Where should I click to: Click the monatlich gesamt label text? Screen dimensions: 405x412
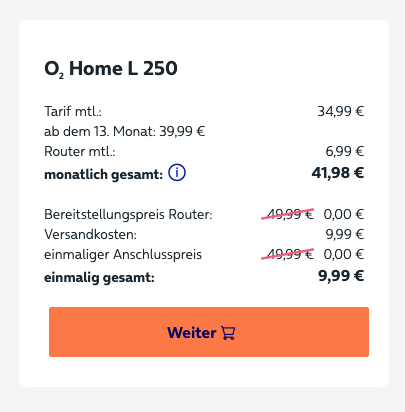tap(104, 174)
